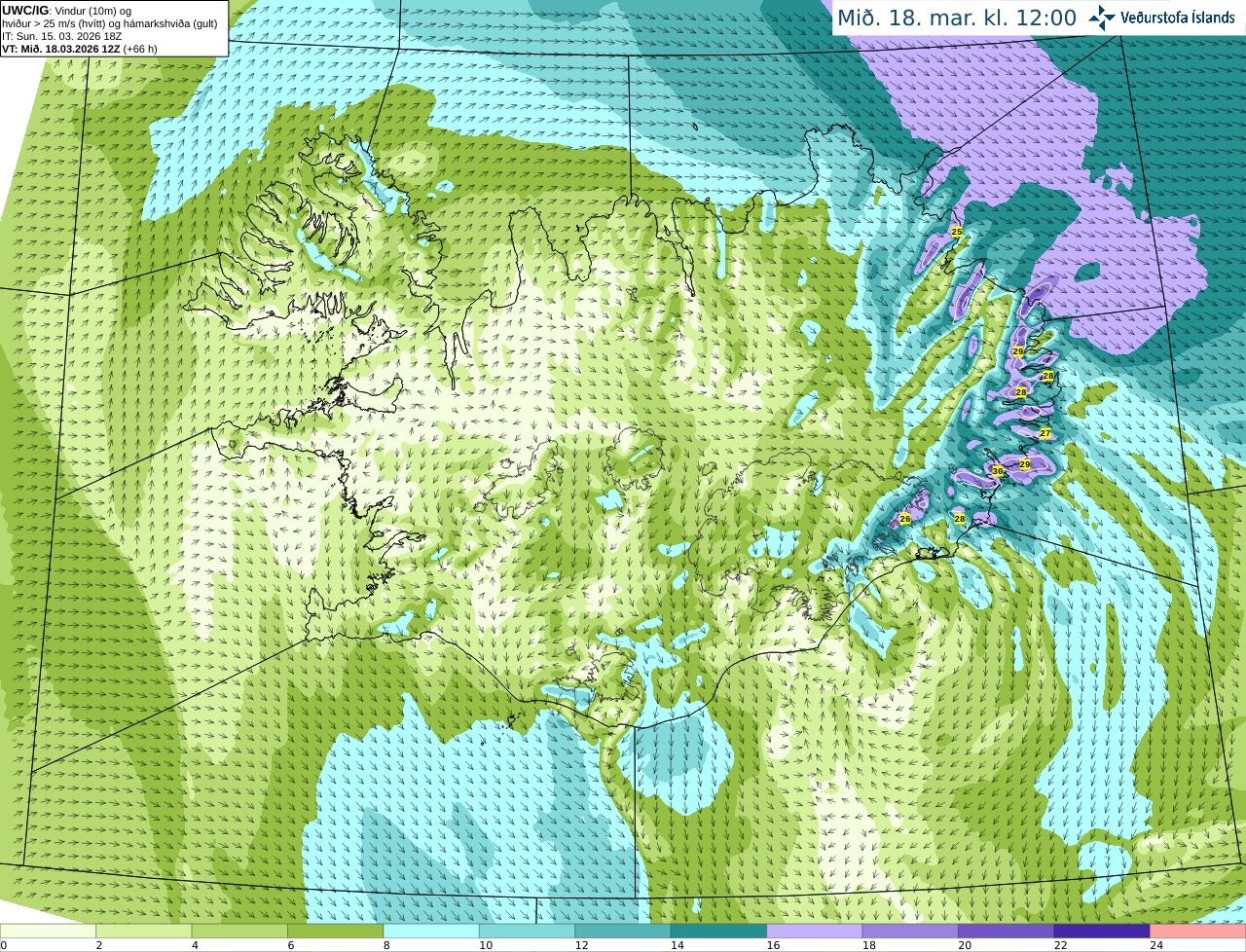The height and width of the screenshot is (952, 1246).
Task: Click the legend scale number 8
Action: click(x=386, y=945)
